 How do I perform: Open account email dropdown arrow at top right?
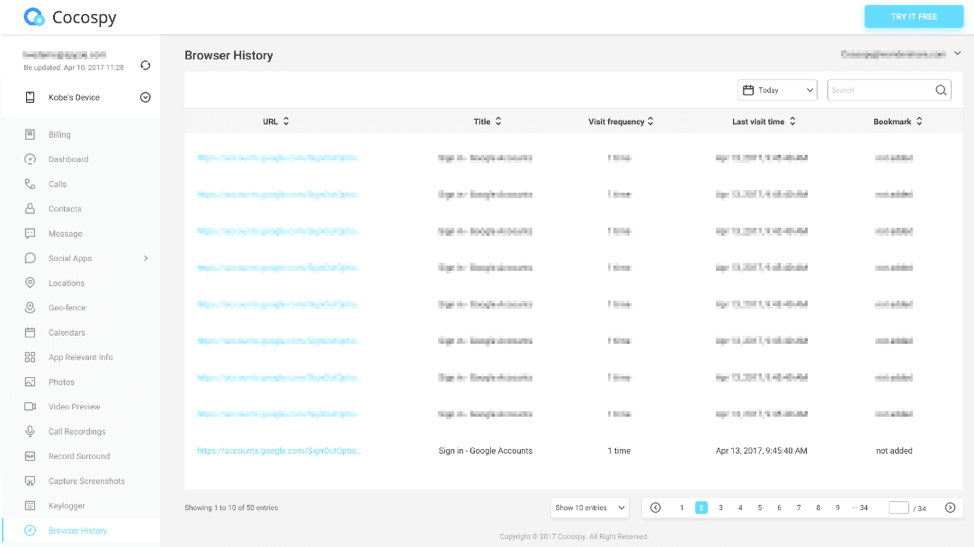click(x=957, y=53)
